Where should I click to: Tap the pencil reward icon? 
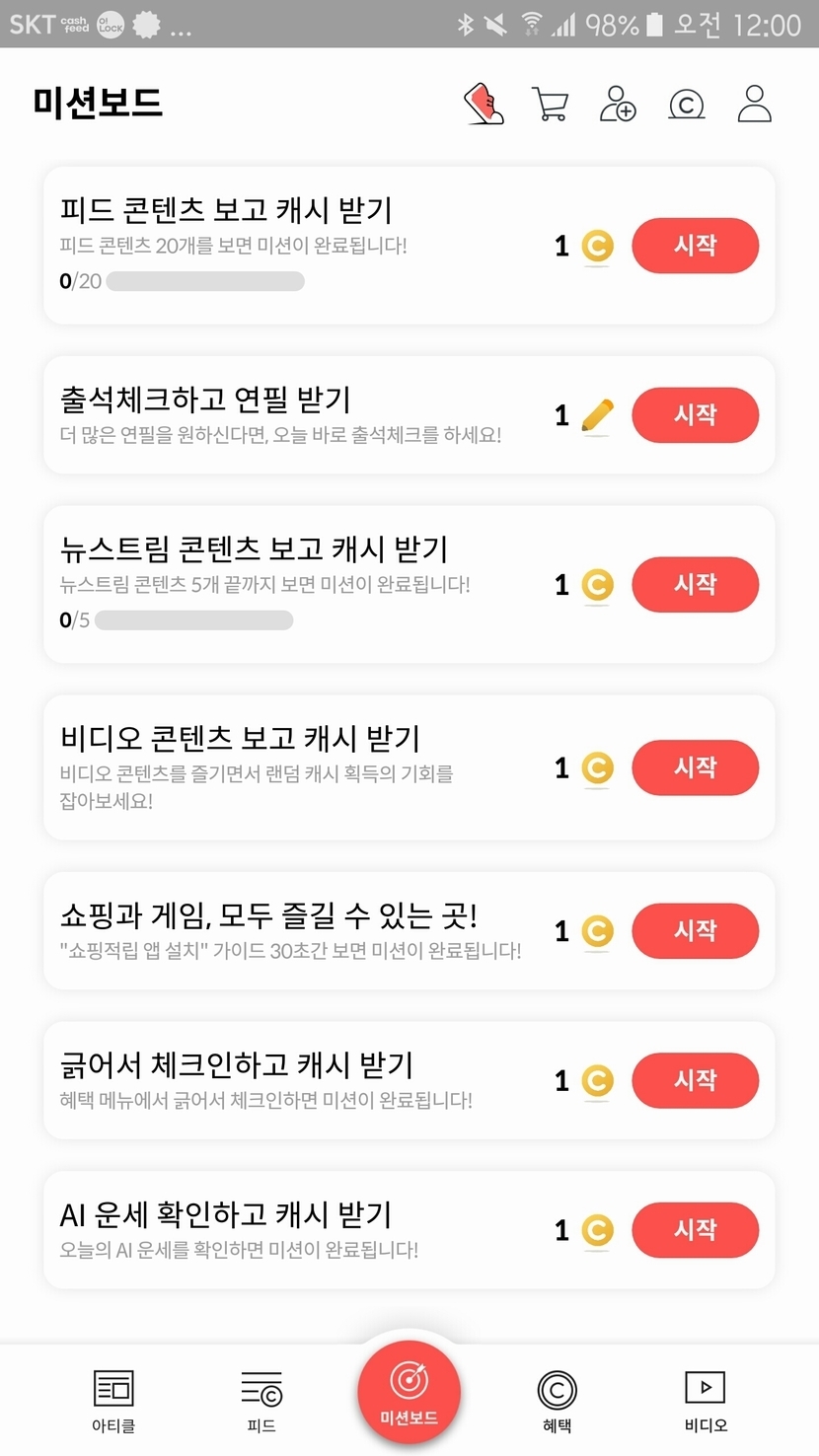(x=597, y=415)
